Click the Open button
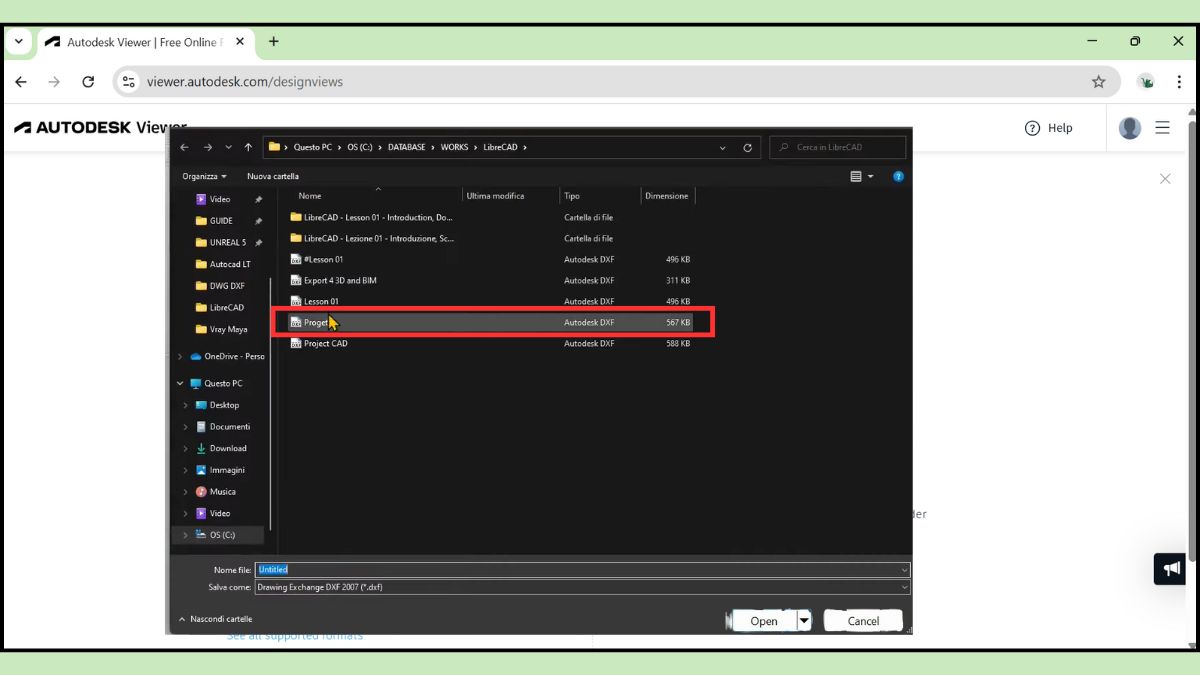This screenshot has height=675, width=1200. [x=764, y=621]
